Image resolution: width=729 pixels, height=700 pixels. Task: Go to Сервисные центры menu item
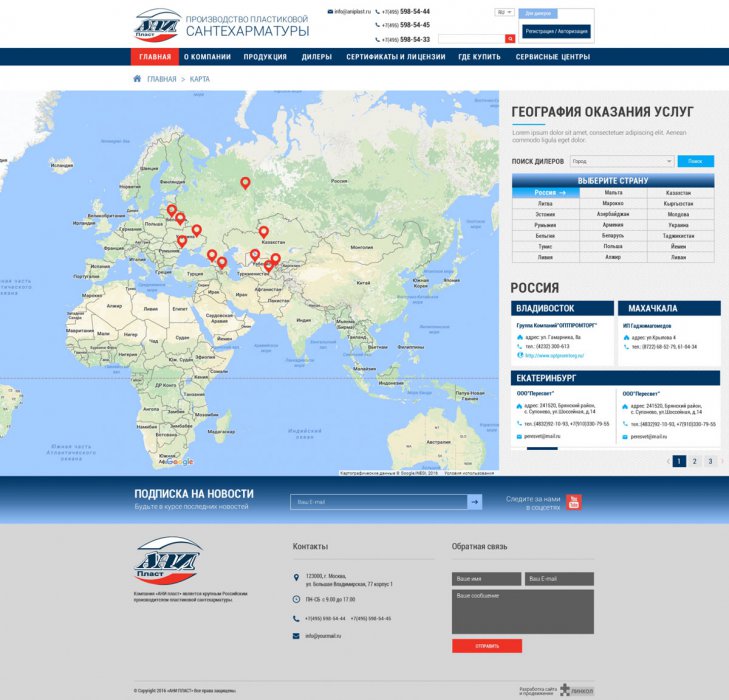tap(553, 57)
